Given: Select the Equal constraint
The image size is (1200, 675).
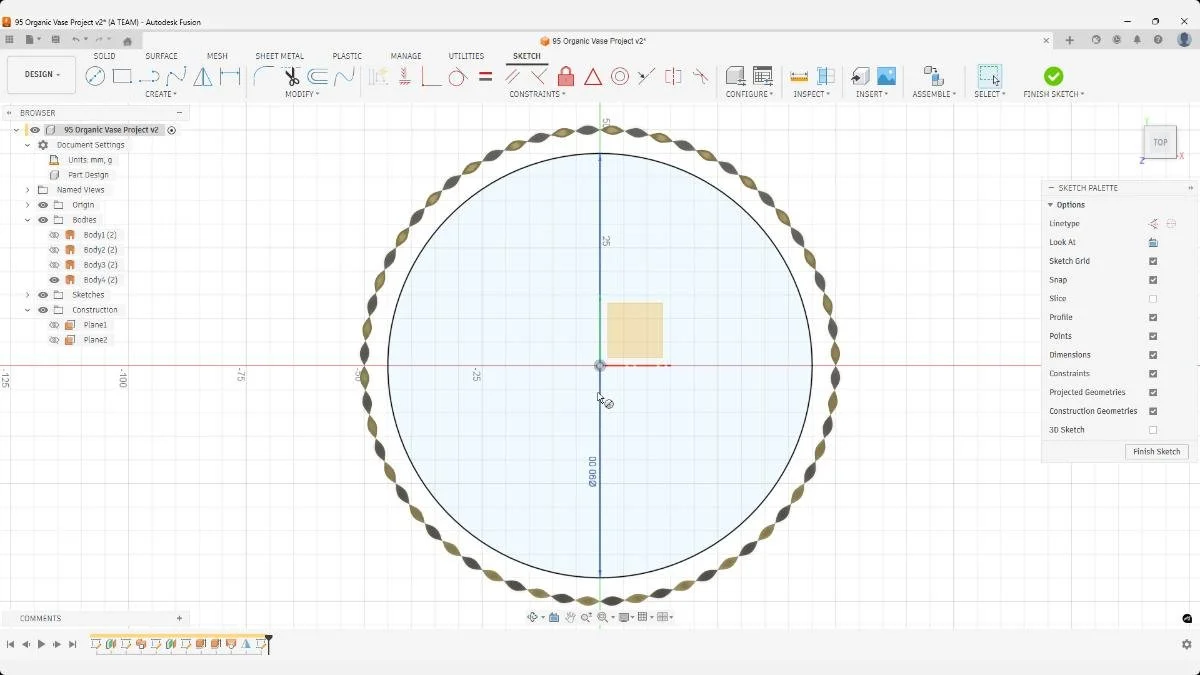Looking at the screenshot, I should click(x=486, y=76).
